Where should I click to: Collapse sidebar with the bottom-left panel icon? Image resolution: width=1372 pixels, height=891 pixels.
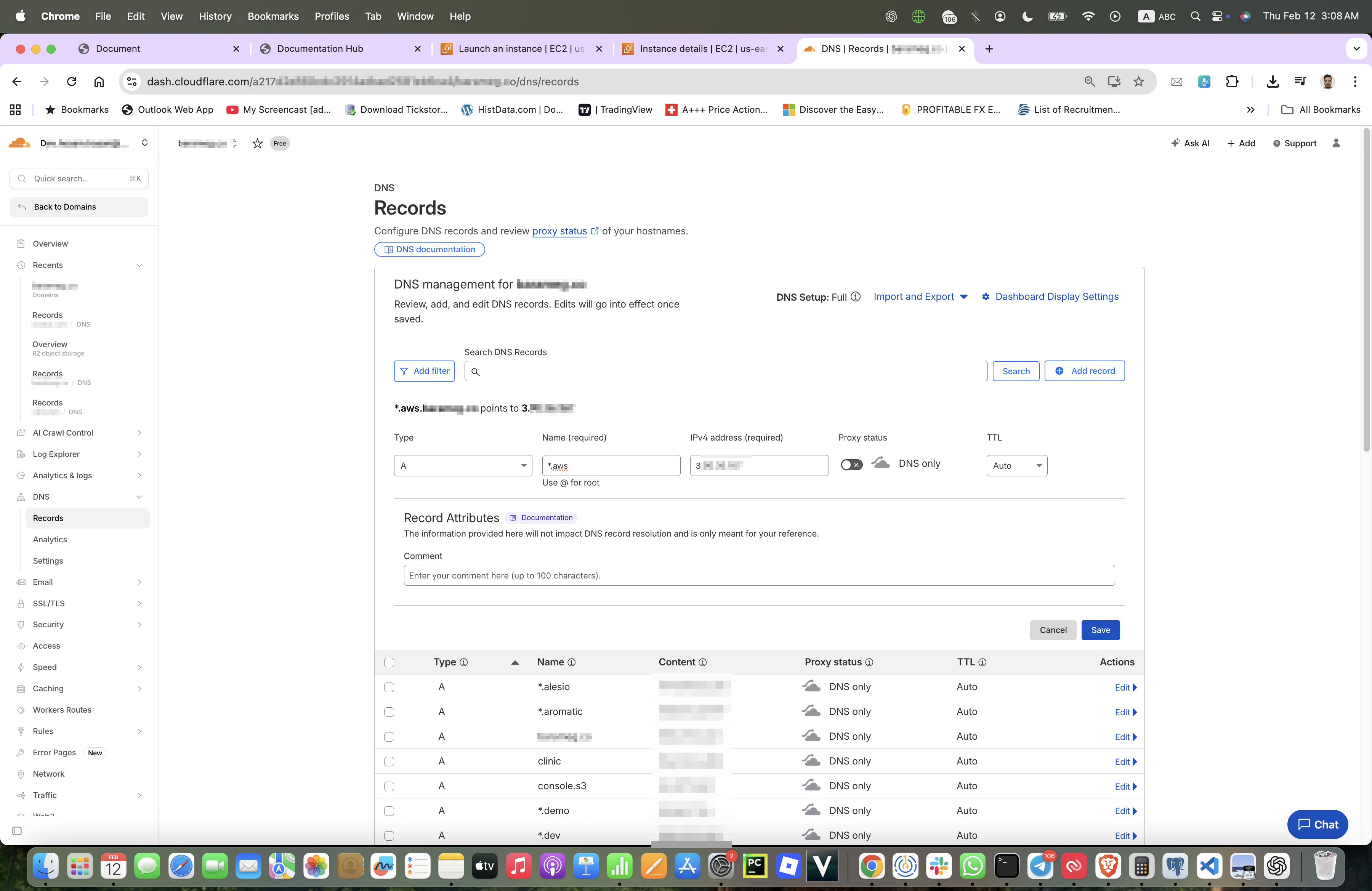(17, 830)
